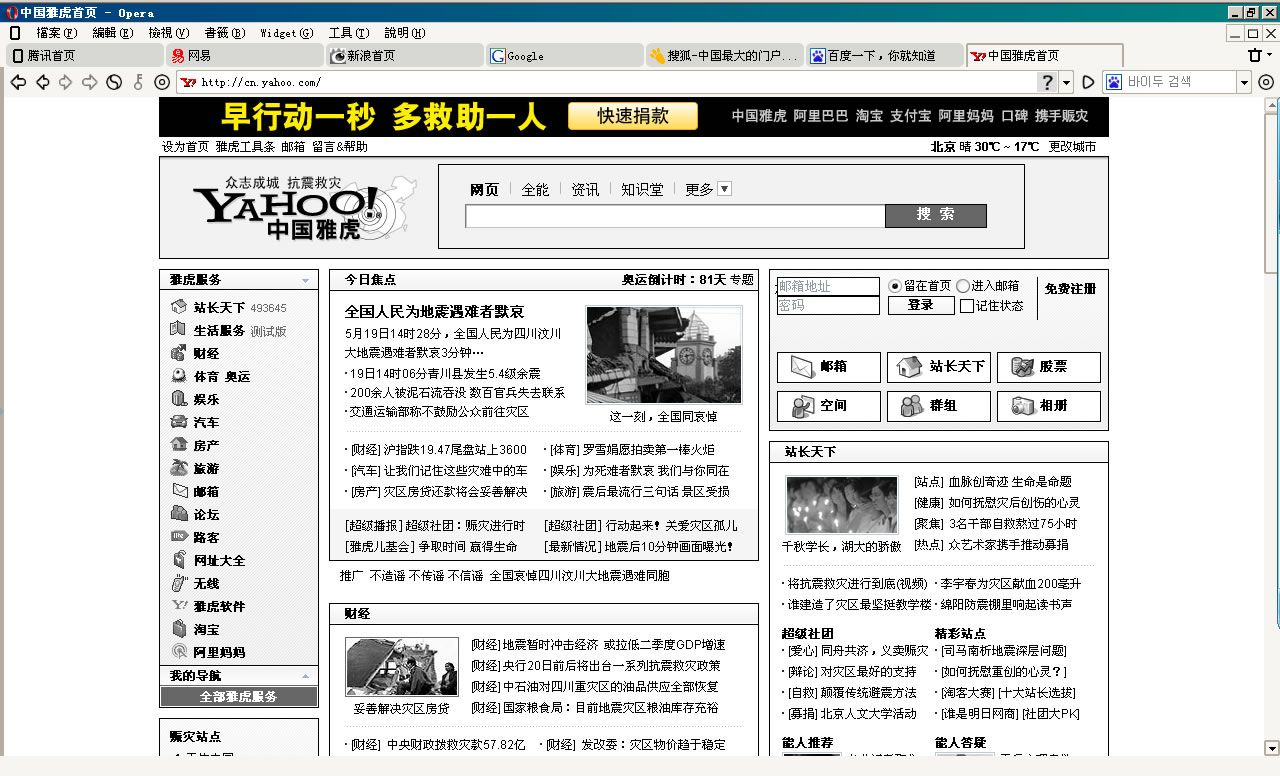This screenshot has width=1280, height=776.
Task: Focus the 邮箱地址 input field
Action: (828, 286)
